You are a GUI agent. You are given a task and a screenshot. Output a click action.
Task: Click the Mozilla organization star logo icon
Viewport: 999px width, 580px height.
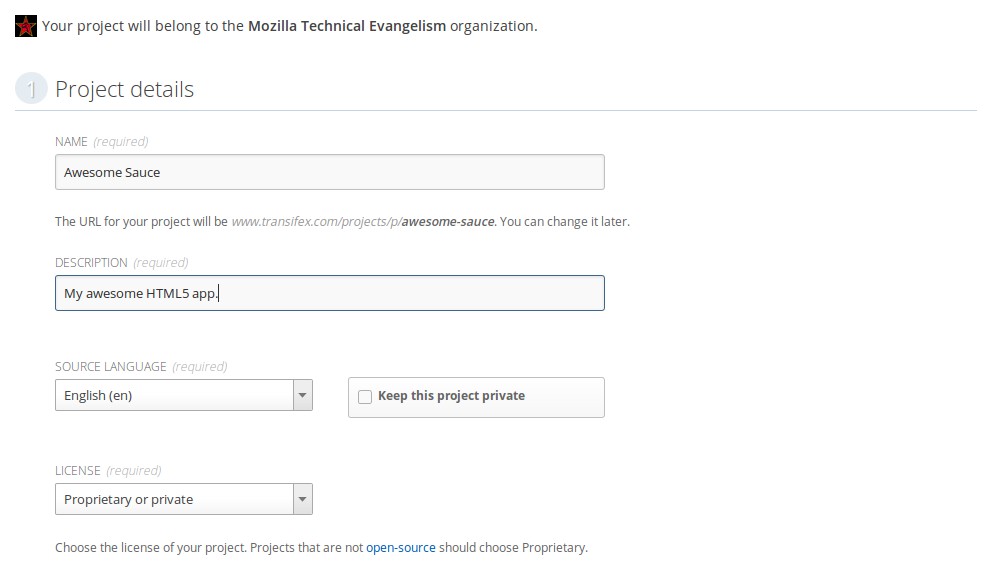coord(25,26)
